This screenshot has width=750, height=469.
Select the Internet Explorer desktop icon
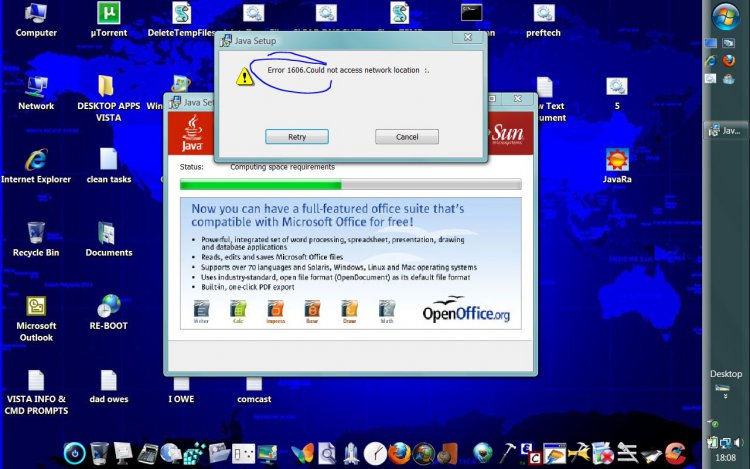[36, 166]
